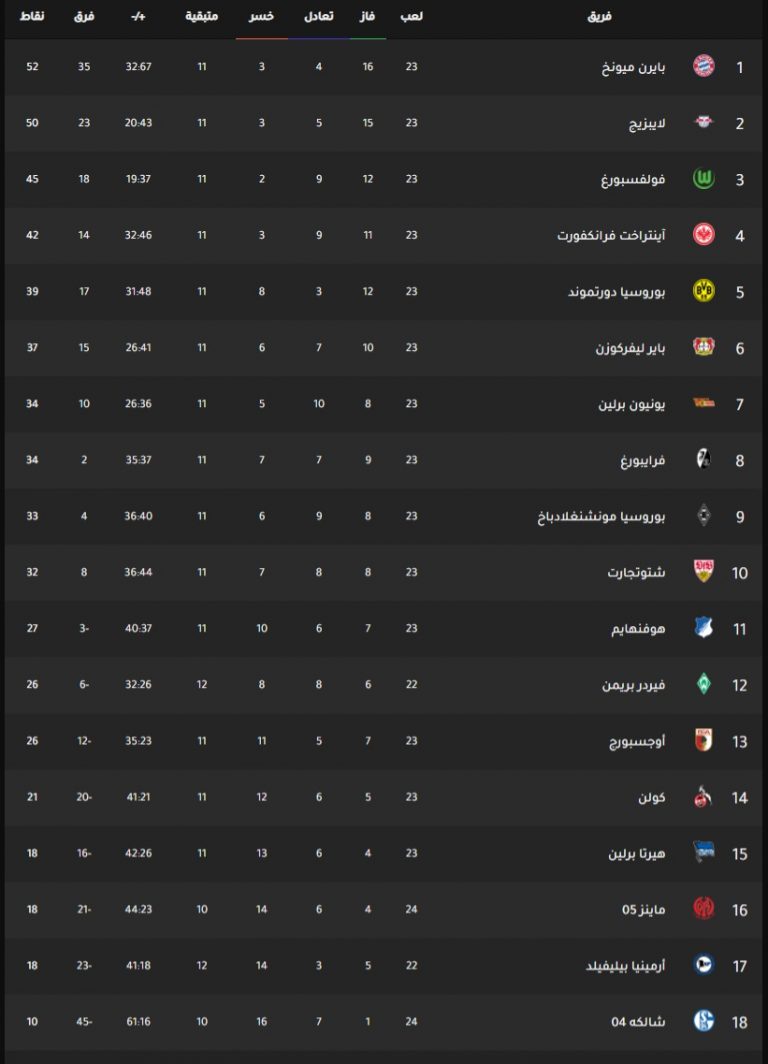This screenshot has width=768, height=1064.
Task: Click the Bayer Leverkusen crest
Action: point(704,347)
